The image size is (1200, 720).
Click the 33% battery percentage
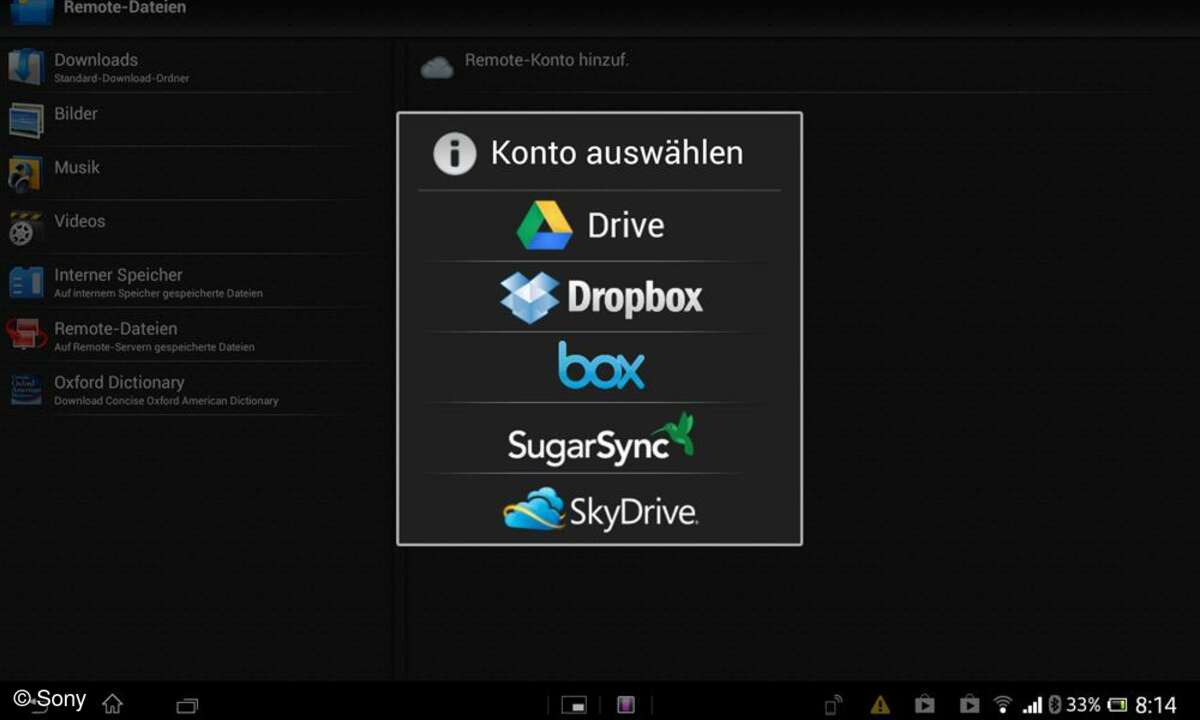pos(1083,705)
